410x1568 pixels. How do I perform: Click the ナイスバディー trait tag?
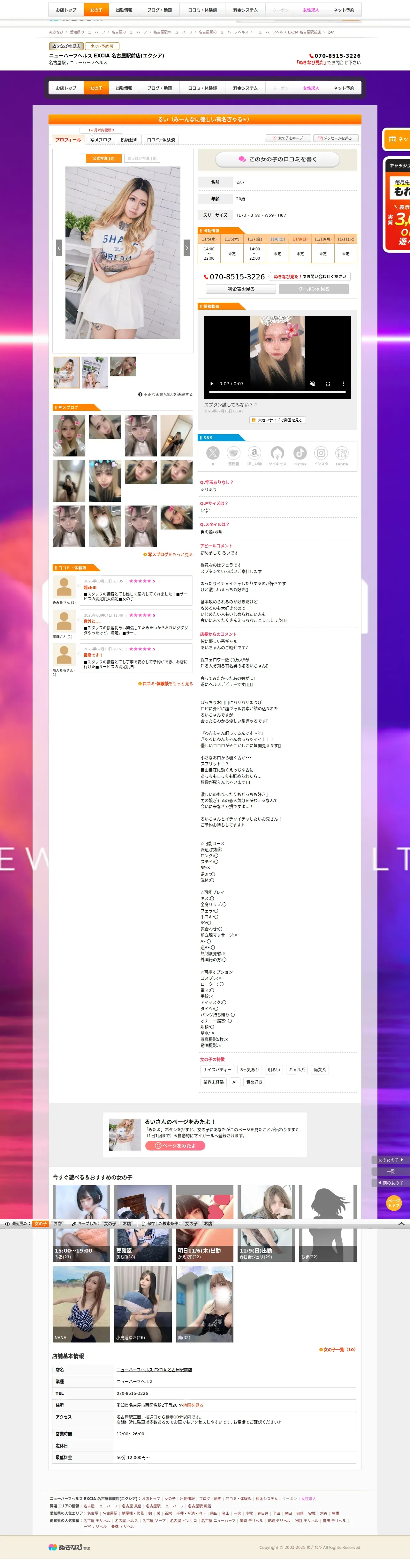click(x=217, y=1069)
